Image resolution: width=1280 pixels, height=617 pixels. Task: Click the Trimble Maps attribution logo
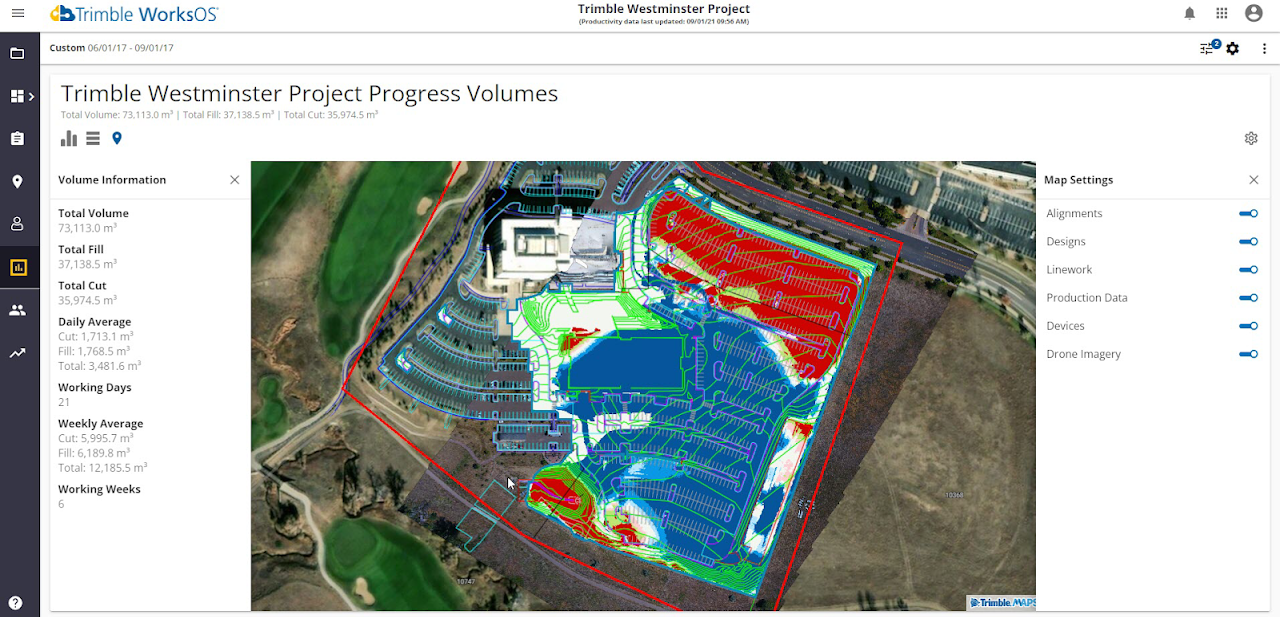(x=1001, y=602)
